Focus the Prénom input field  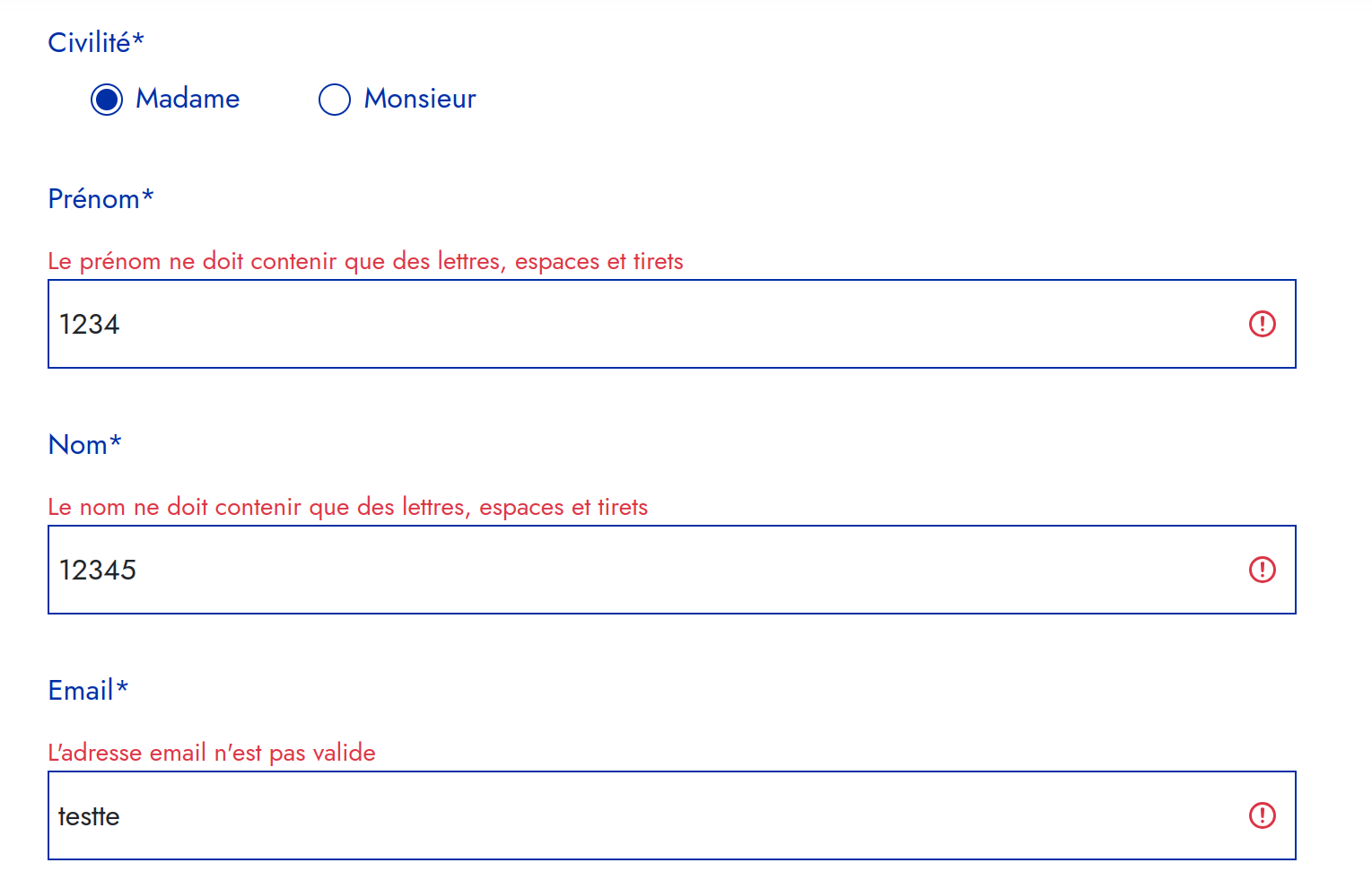[x=628, y=324]
